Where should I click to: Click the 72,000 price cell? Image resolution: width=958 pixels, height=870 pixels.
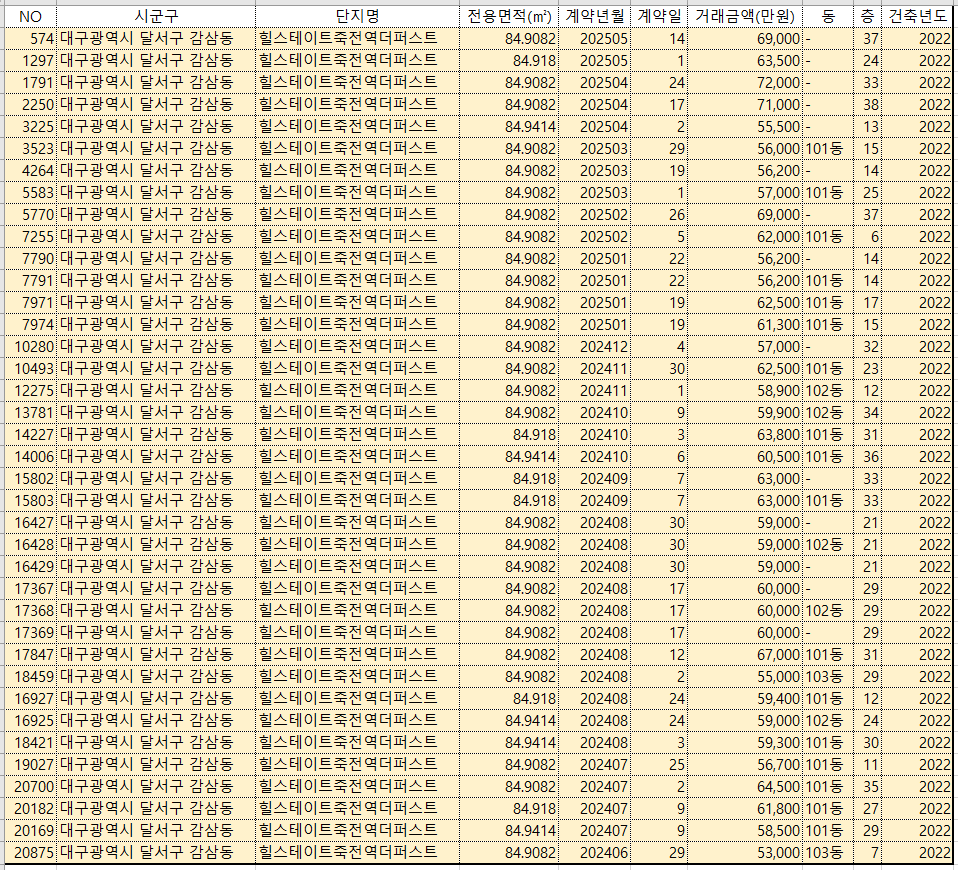pos(745,82)
